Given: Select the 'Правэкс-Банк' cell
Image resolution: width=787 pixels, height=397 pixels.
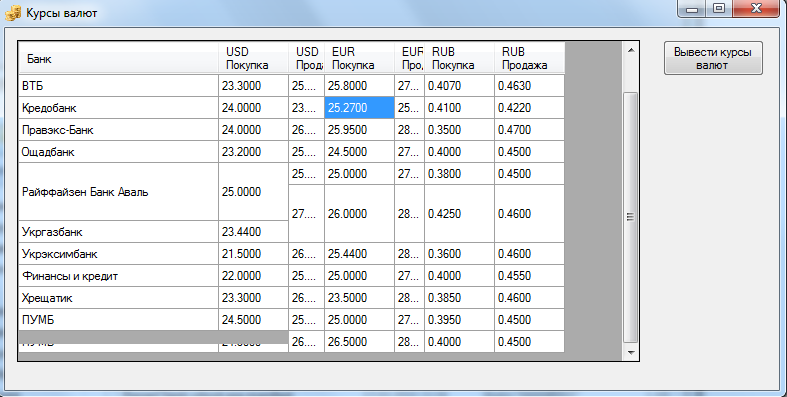Looking at the screenshot, I should (118, 130).
